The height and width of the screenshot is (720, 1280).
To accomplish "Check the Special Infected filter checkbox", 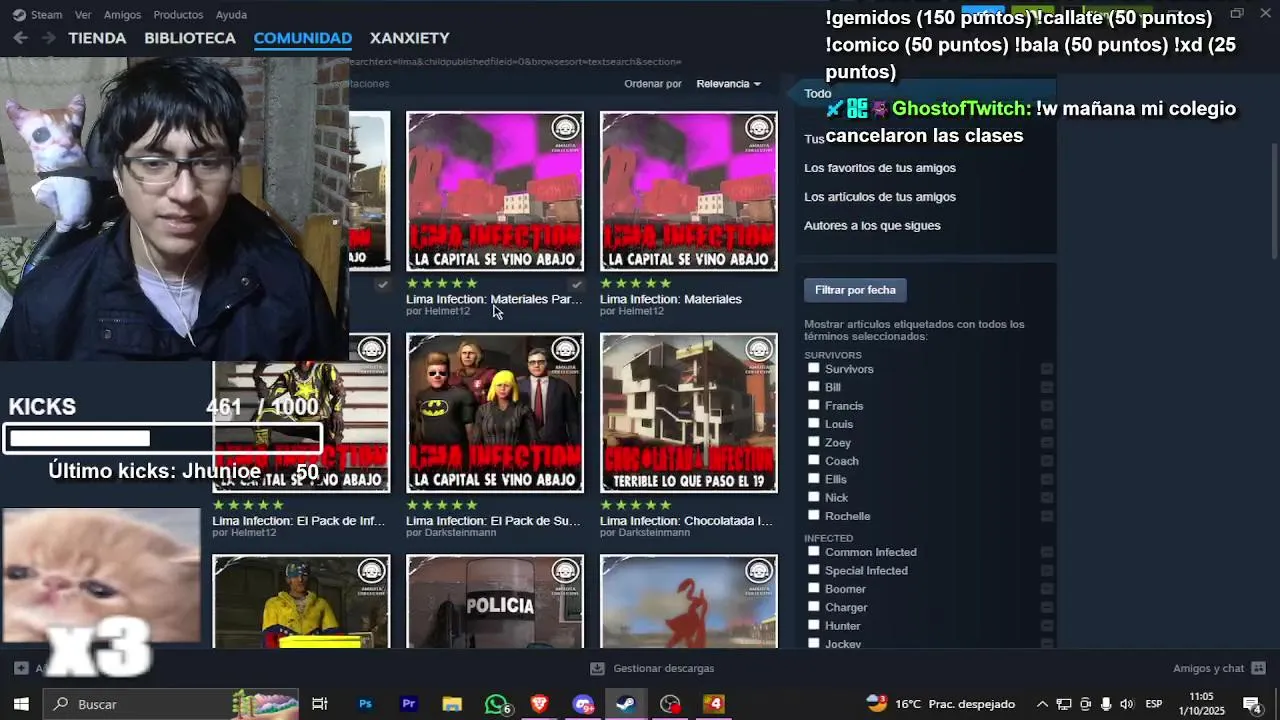I will click(x=814, y=570).
